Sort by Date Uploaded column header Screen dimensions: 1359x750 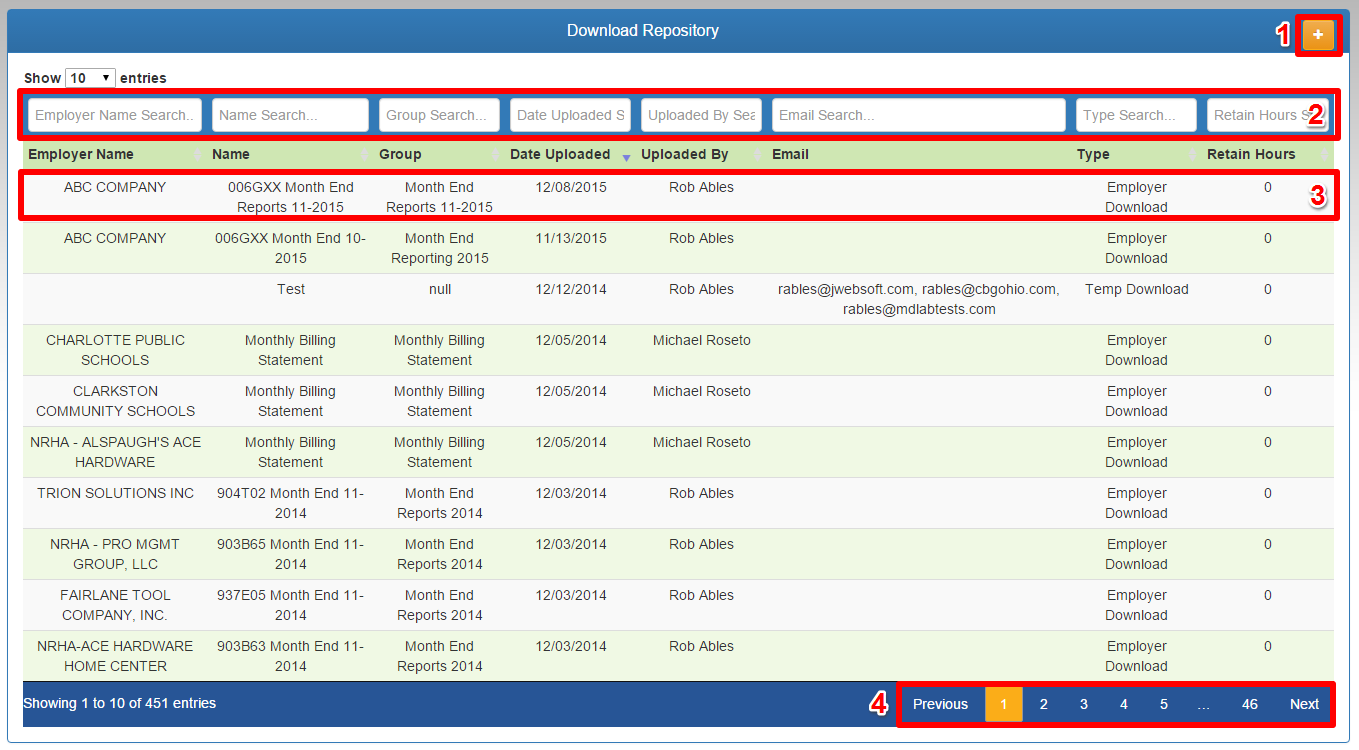click(560, 155)
